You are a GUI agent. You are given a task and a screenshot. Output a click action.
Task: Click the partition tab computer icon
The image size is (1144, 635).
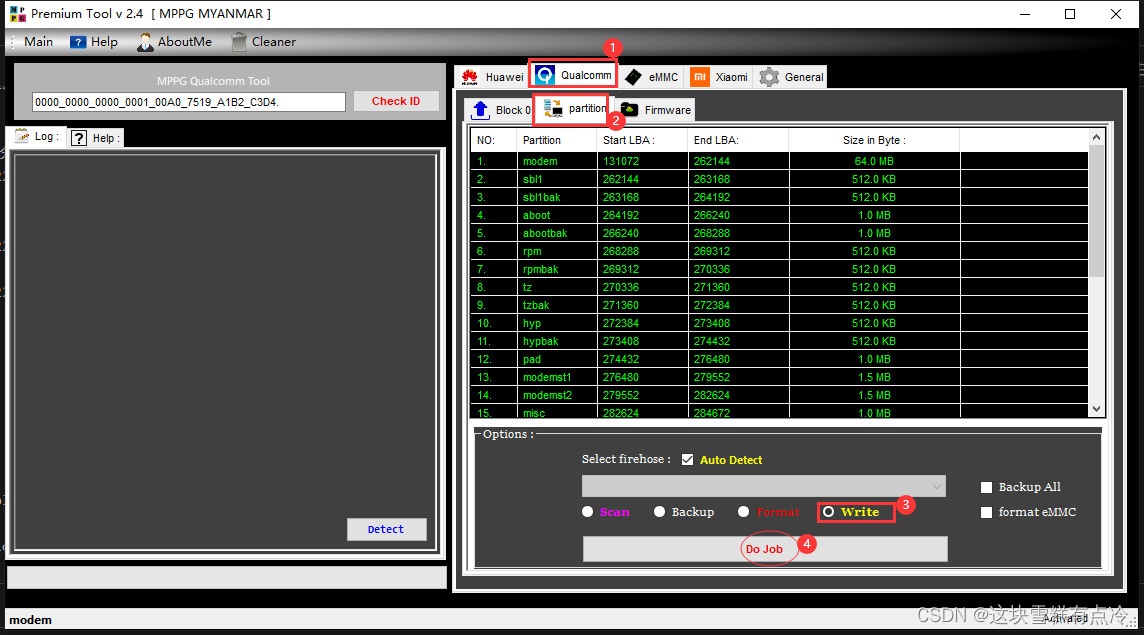pos(553,108)
